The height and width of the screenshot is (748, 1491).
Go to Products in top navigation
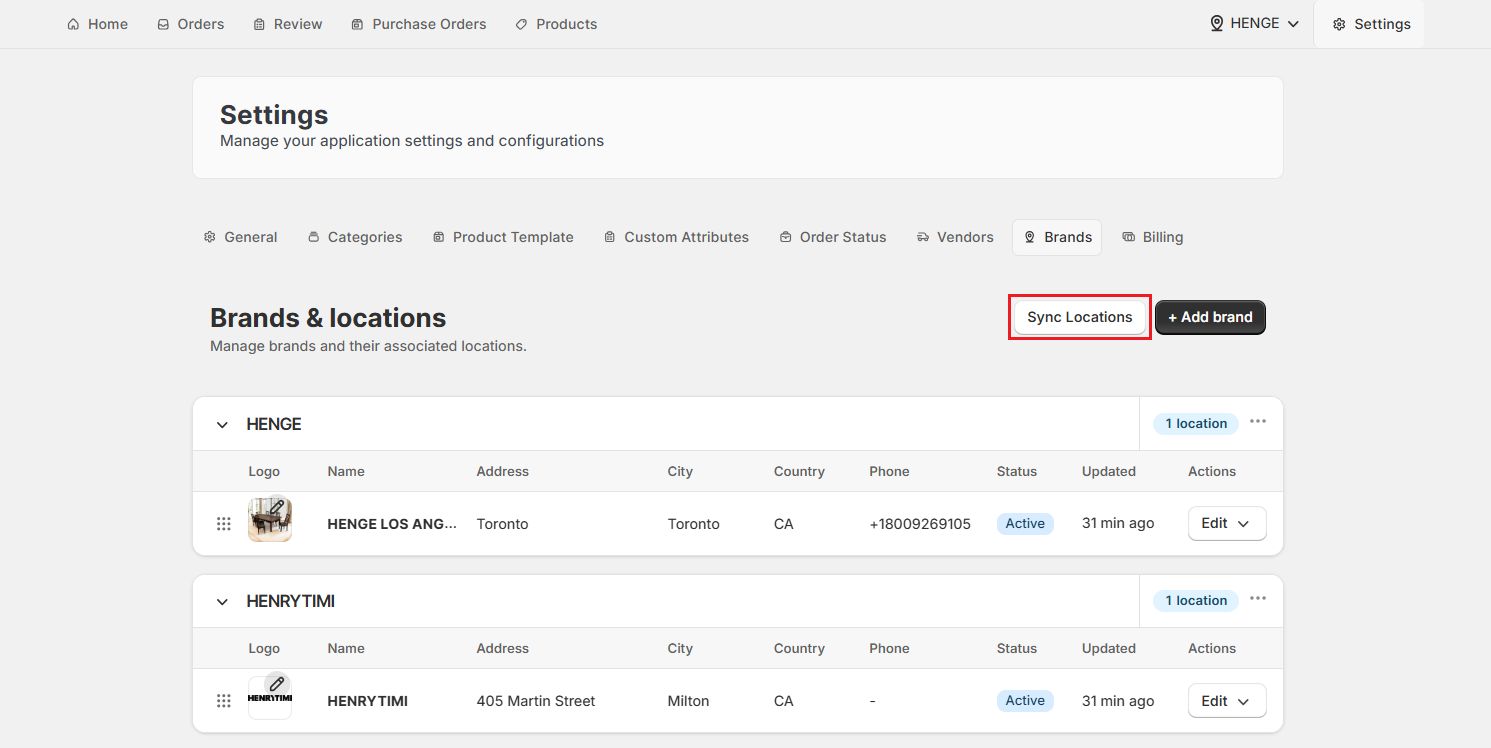pos(556,24)
